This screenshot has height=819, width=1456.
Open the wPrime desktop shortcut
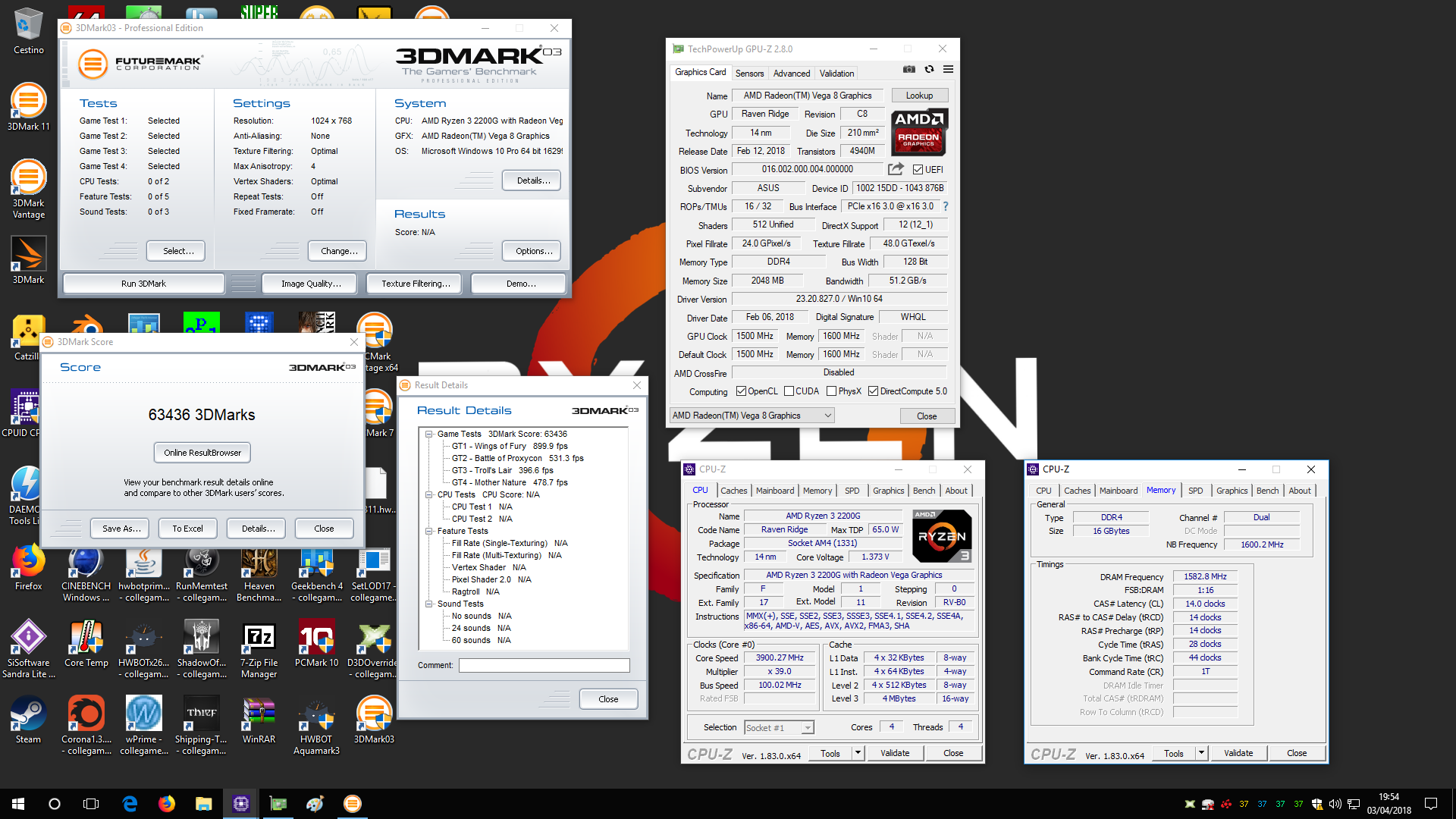point(143,726)
